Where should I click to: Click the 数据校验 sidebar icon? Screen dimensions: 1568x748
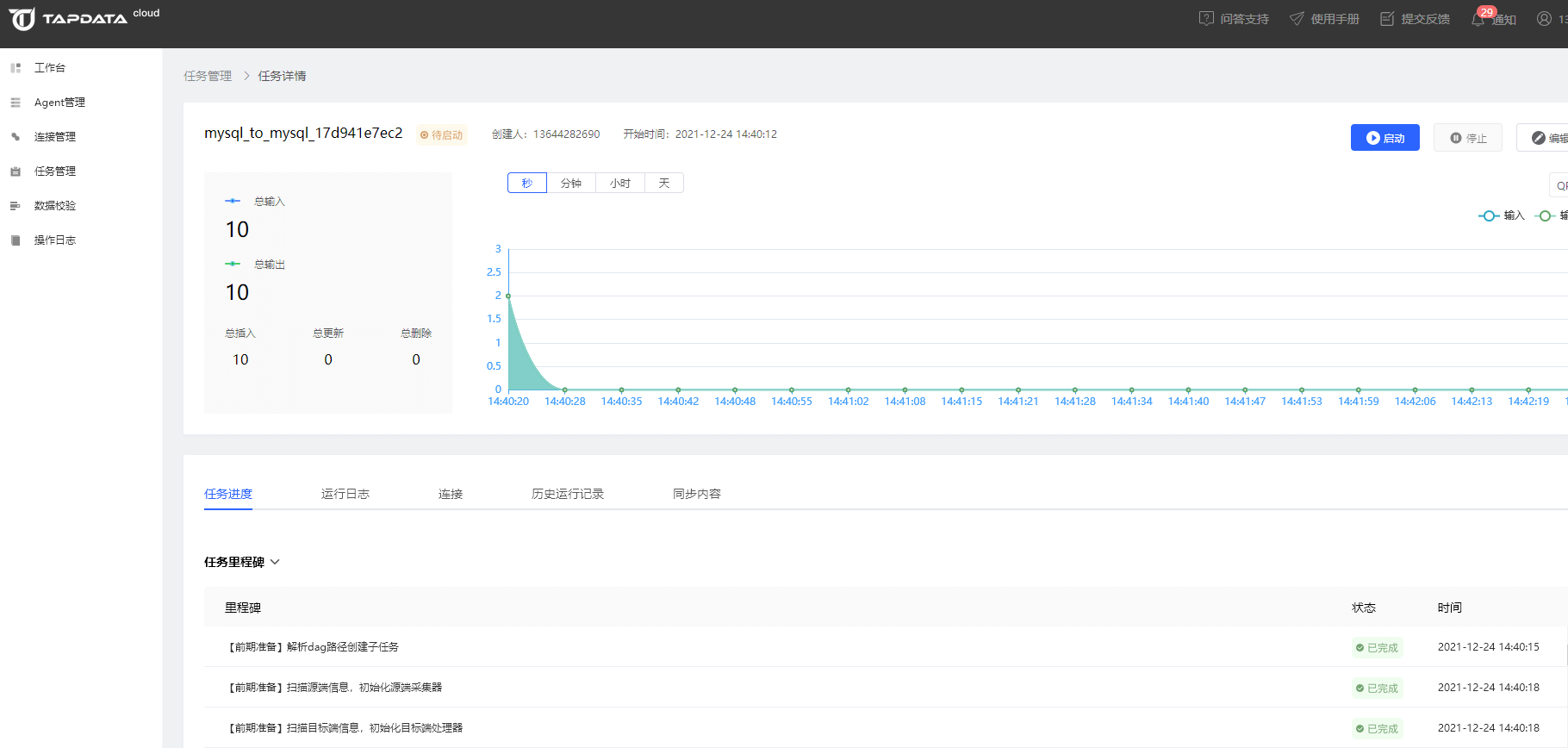(x=16, y=206)
